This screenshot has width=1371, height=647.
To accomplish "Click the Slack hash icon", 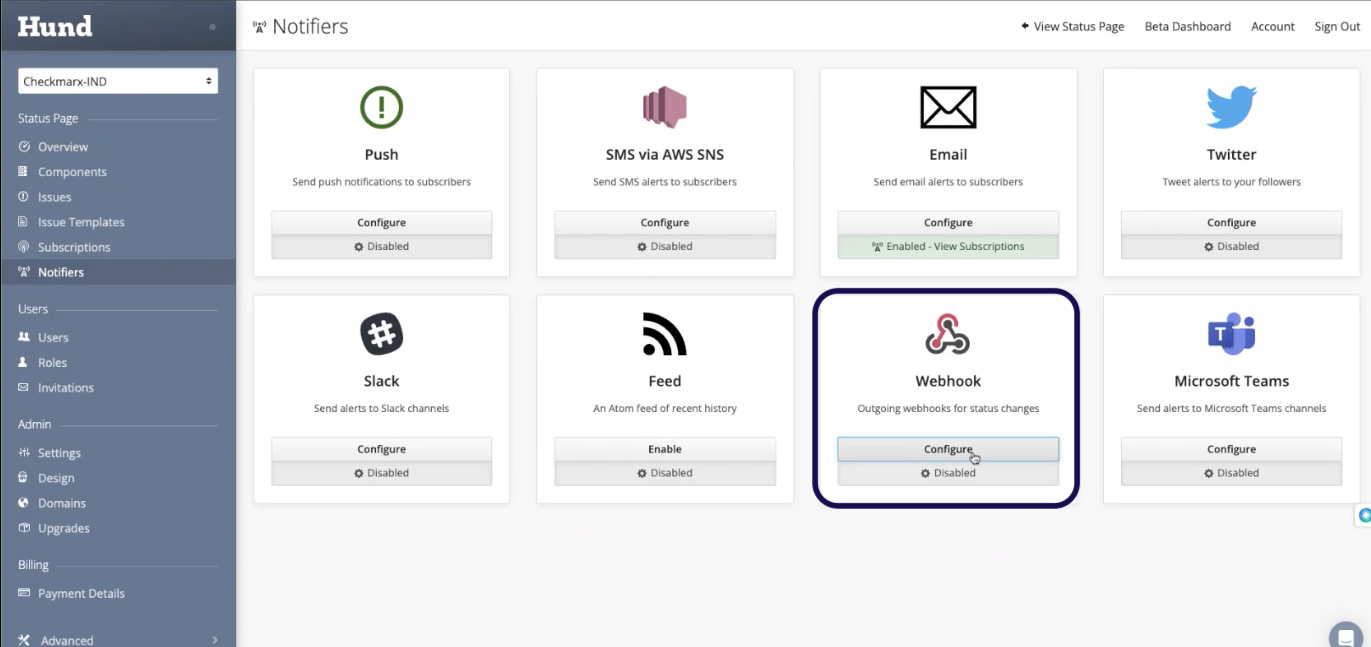I will tap(381, 334).
